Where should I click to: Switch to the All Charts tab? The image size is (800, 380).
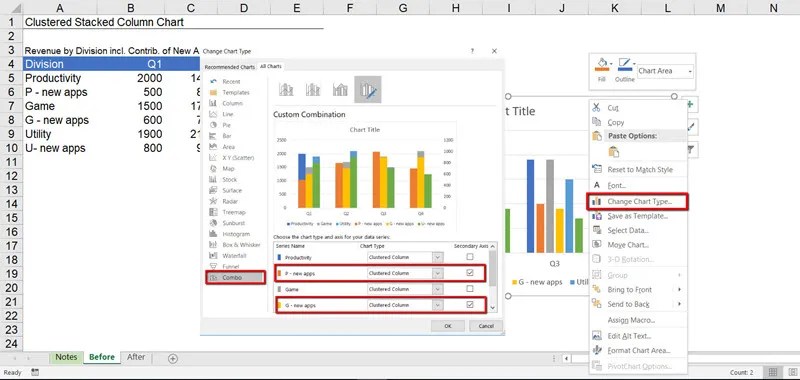pyautogui.click(x=270, y=66)
